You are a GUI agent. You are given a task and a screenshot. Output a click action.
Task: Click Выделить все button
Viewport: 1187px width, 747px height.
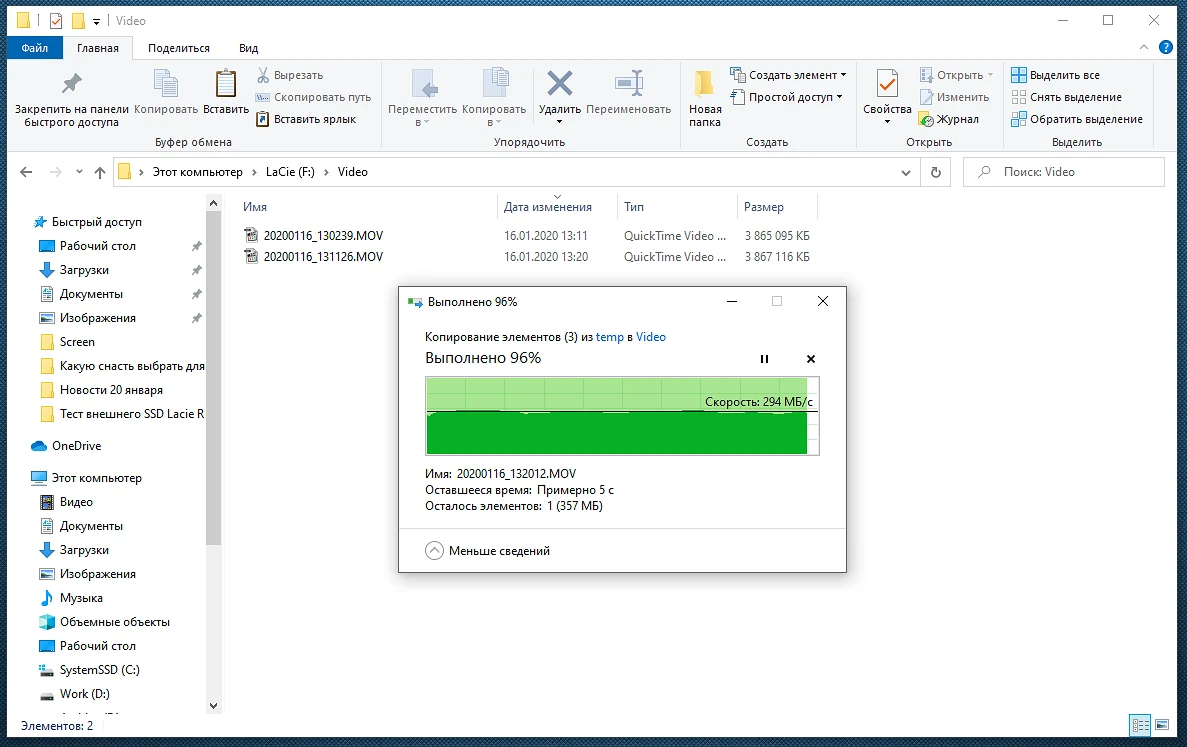point(1055,75)
